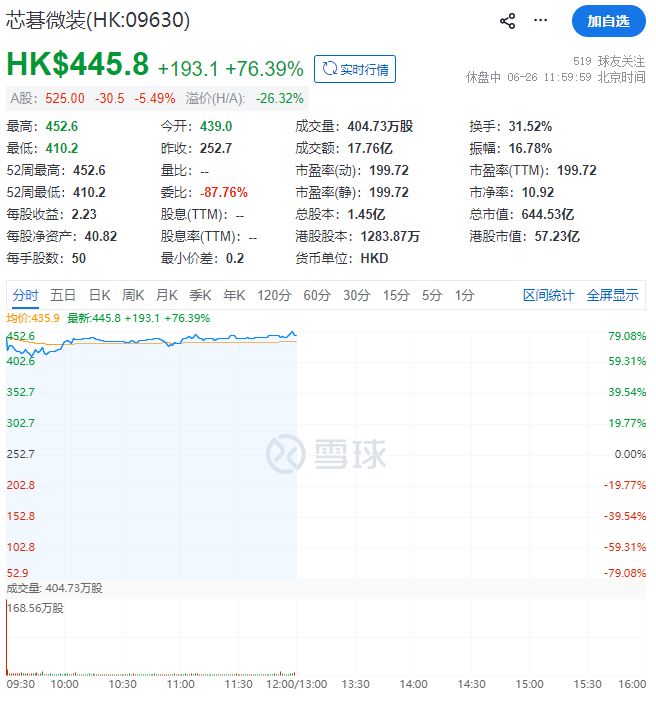
Task: Select the 年K chart tab
Action: (234, 295)
